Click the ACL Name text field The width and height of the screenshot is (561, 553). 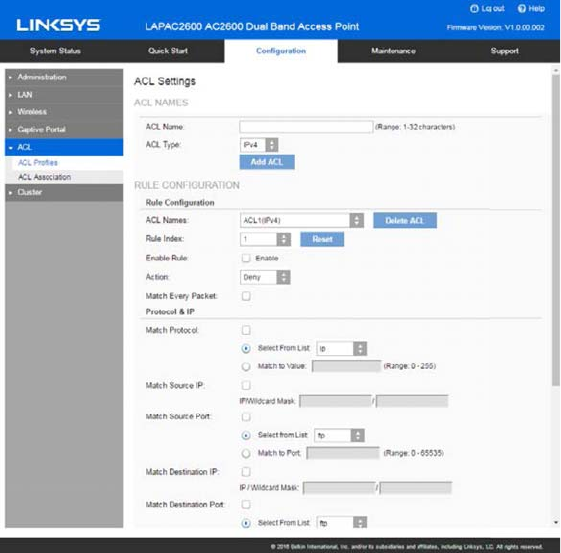pos(306,127)
